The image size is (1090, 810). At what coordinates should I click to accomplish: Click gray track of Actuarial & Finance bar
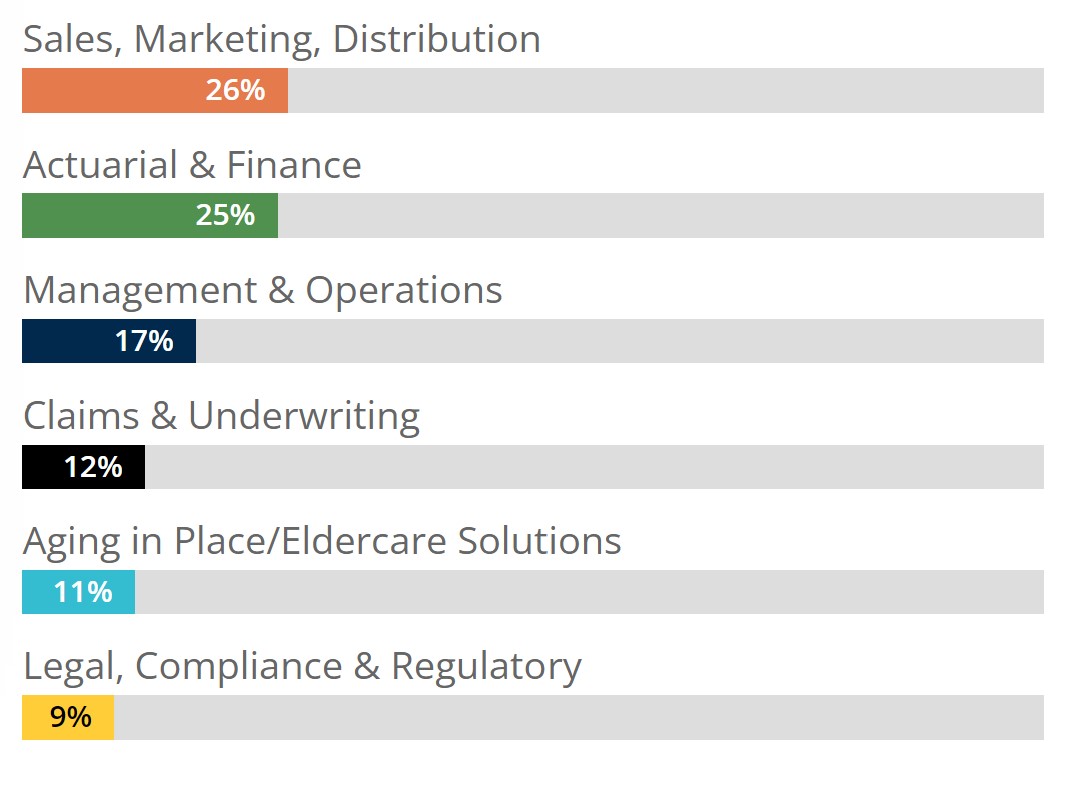[661, 216]
